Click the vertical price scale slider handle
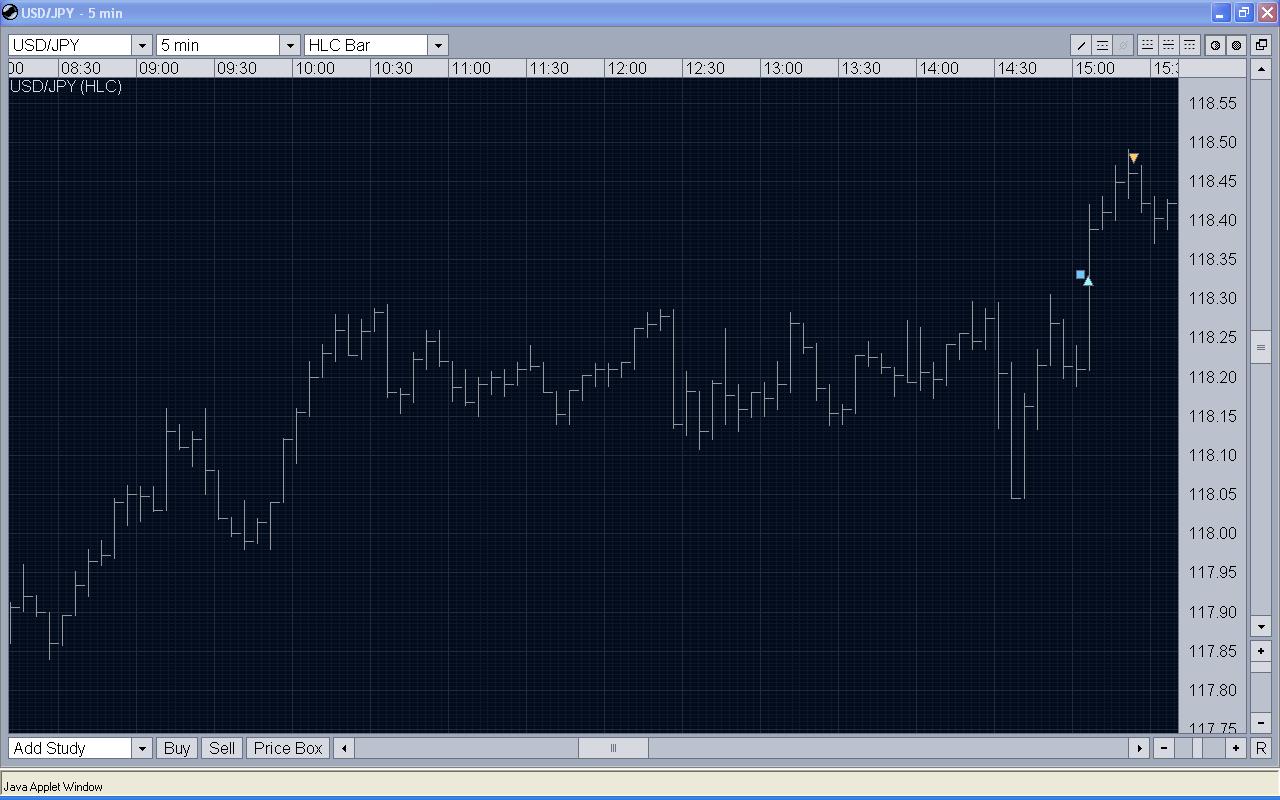Viewport: 1280px width, 800px height. [x=1261, y=347]
